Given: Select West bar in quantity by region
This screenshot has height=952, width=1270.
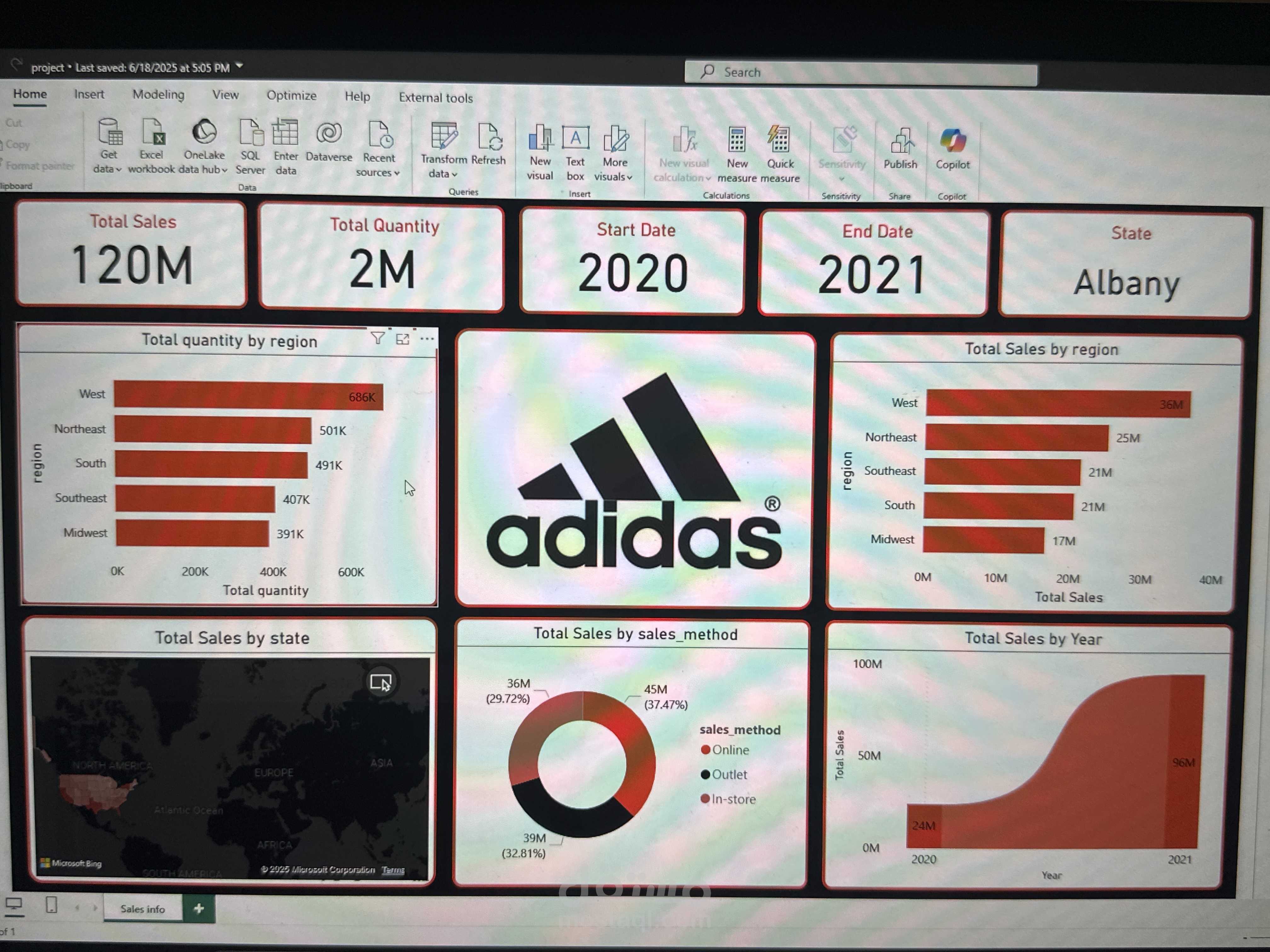Looking at the screenshot, I should (x=248, y=395).
